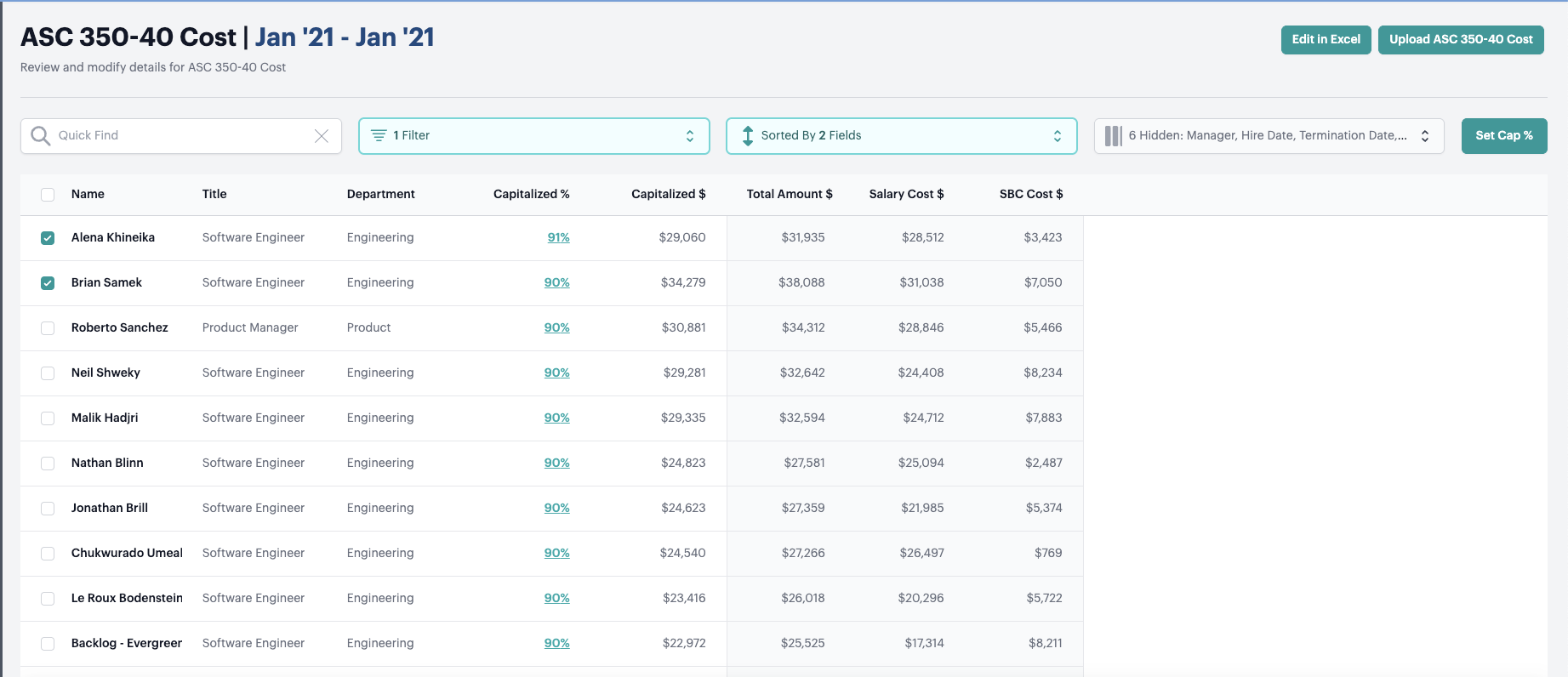Click the $38,088 total amount cell

(801, 282)
